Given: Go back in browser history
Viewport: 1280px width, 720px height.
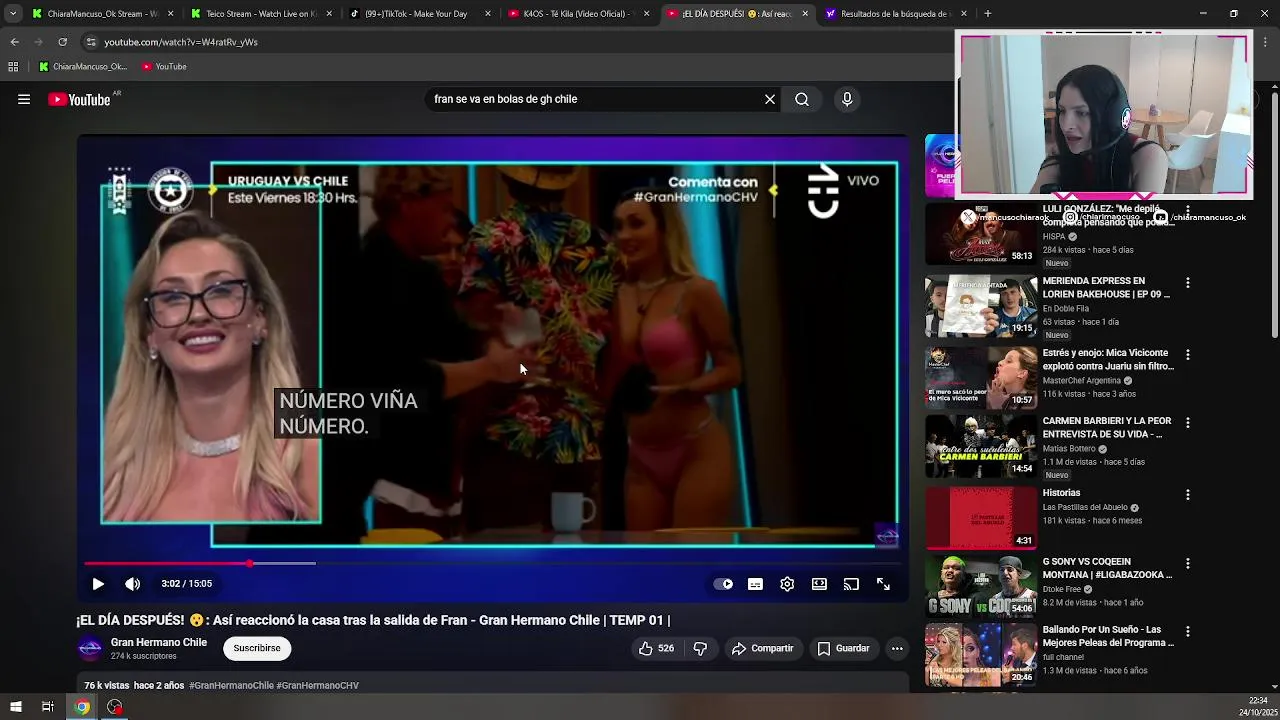Looking at the screenshot, I should 14,42.
